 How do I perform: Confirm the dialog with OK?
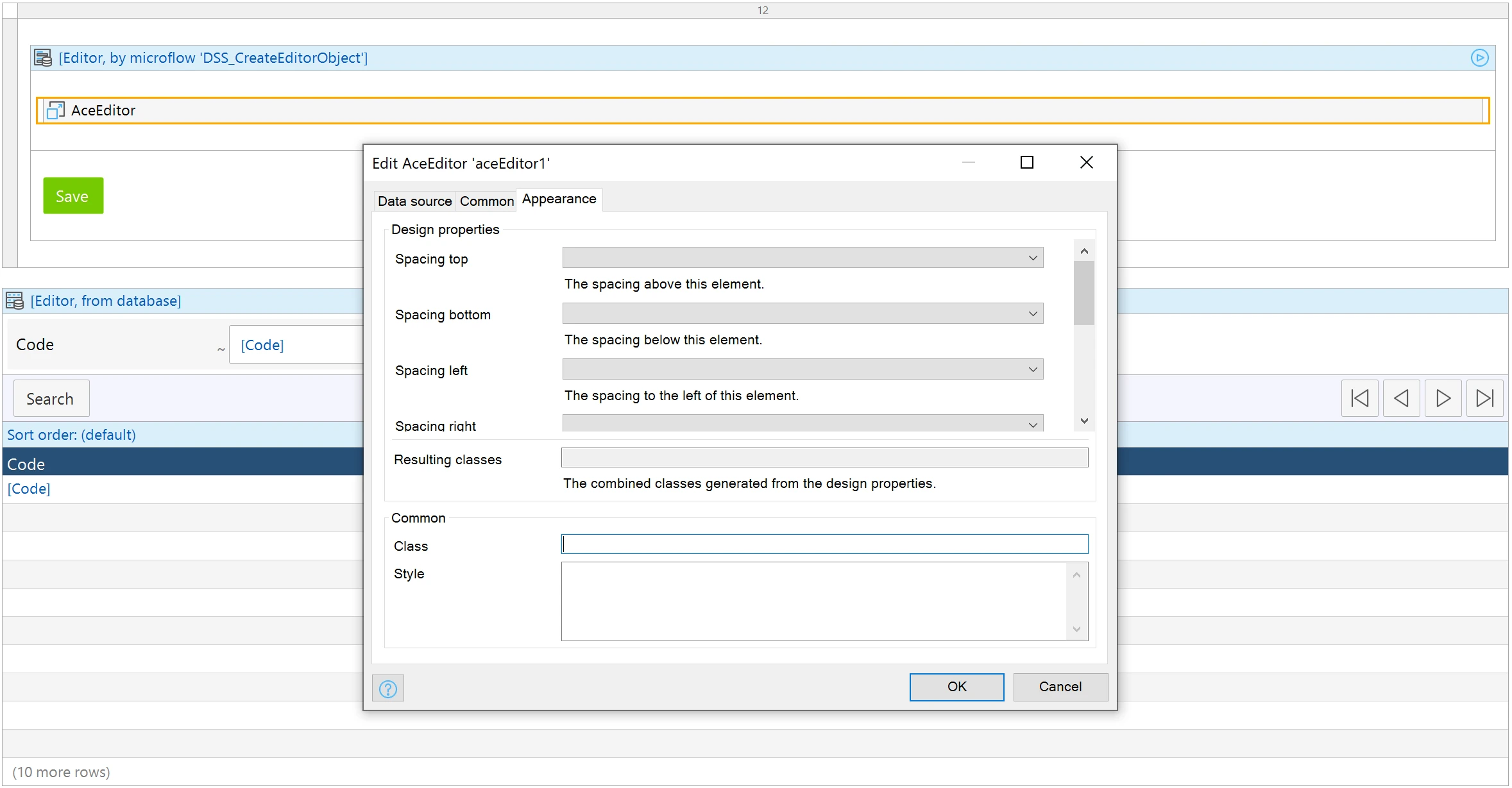tap(956, 687)
